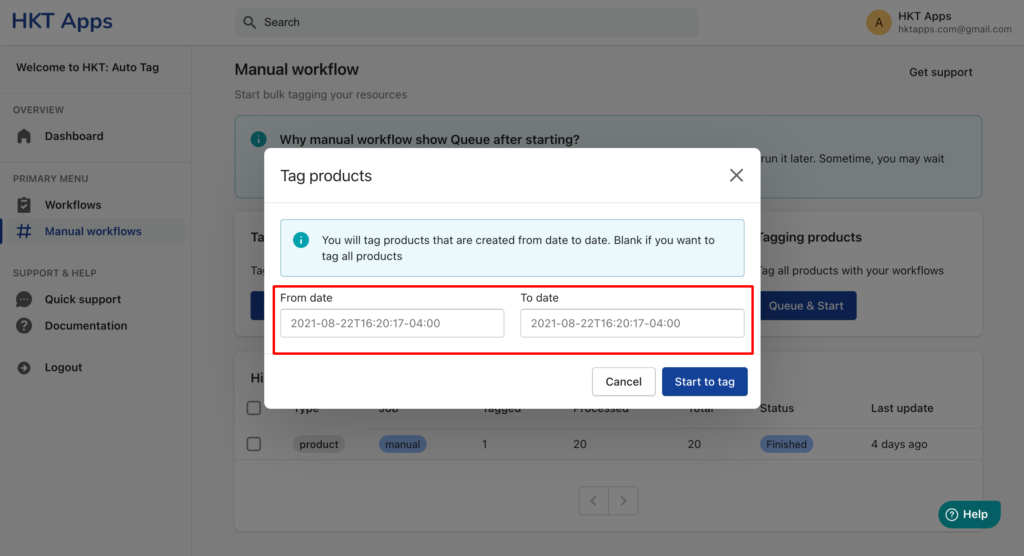1024x556 pixels.
Task: Click the Documentation question mark icon
Action: click(x=24, y=325)
